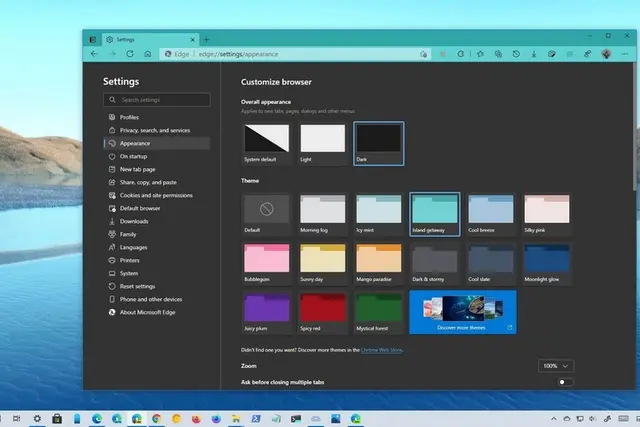Choose the Dark appearance option
The width and height of the screenshot is (640, 427).
click(379, 143)
